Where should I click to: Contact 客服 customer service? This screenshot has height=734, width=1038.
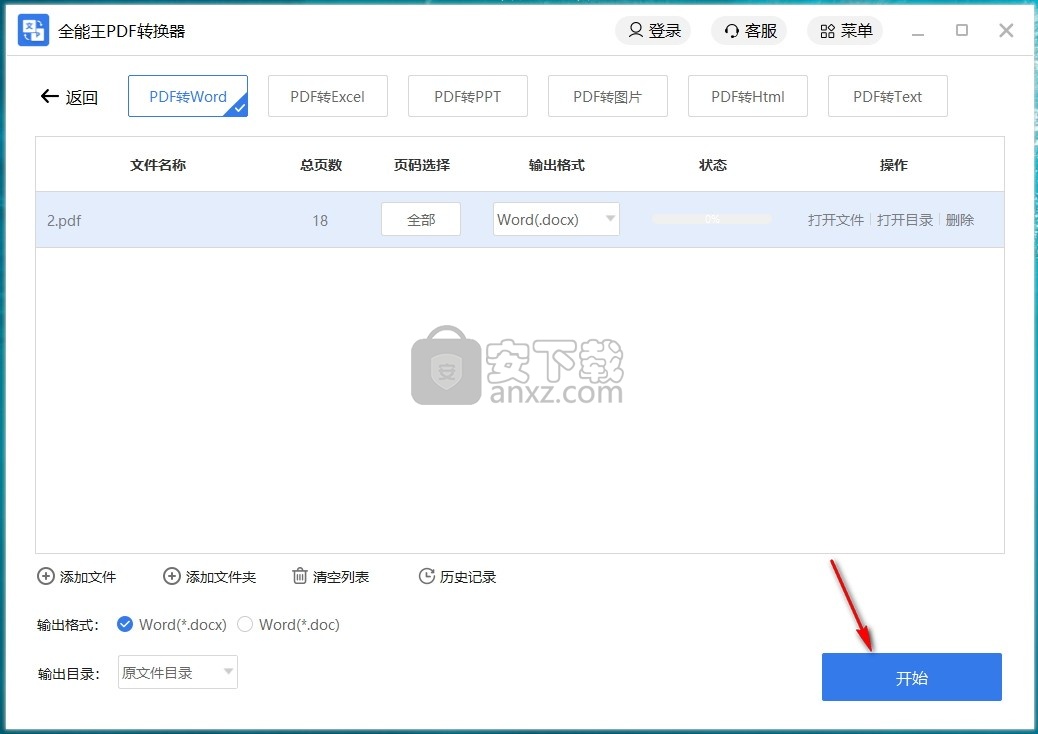749,30
